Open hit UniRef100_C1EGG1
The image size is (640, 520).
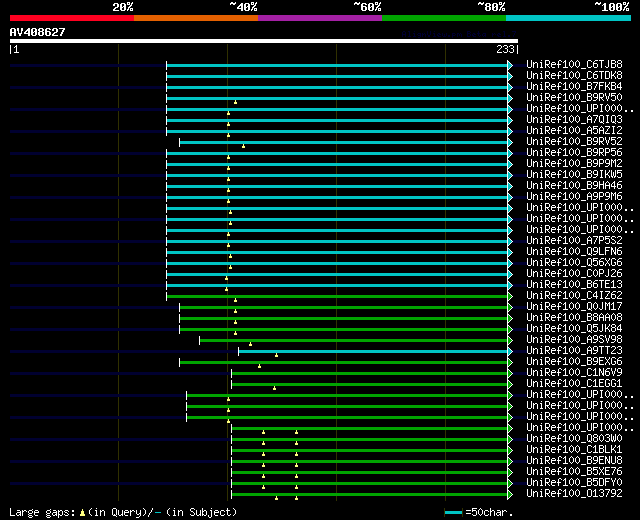574,384
